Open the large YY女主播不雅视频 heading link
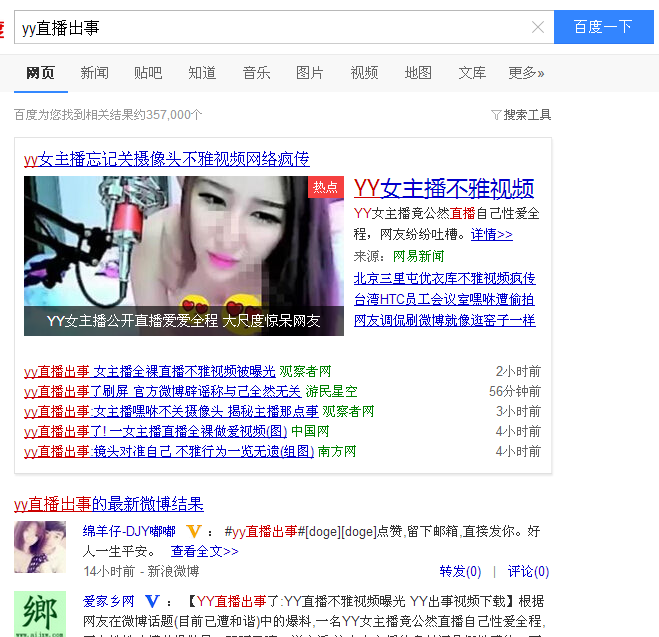The image size is (659, 637). tap(444, 188)
